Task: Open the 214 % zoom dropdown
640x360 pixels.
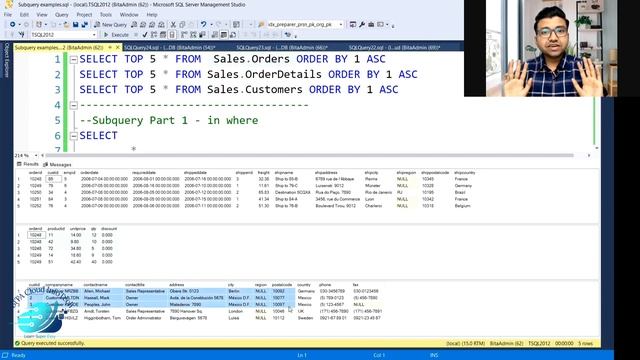Action: pyautogui.click(x=36, y=156)
